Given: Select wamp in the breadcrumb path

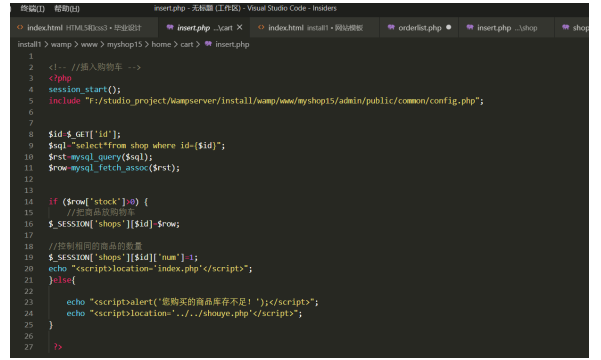Looking at the screenshot, I should [61, 44].
